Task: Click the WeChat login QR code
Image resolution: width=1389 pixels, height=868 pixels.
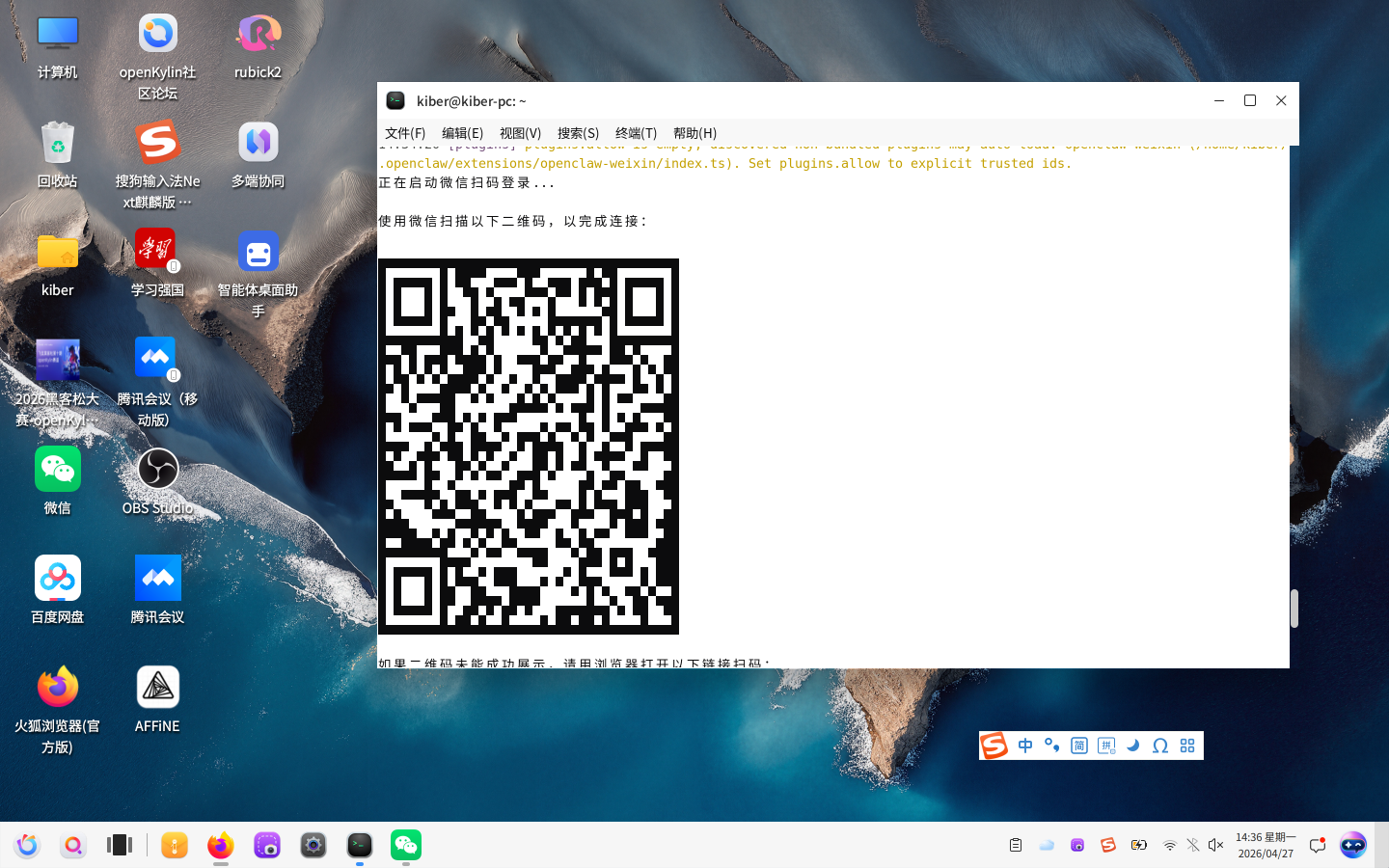Action: (529, 447)
